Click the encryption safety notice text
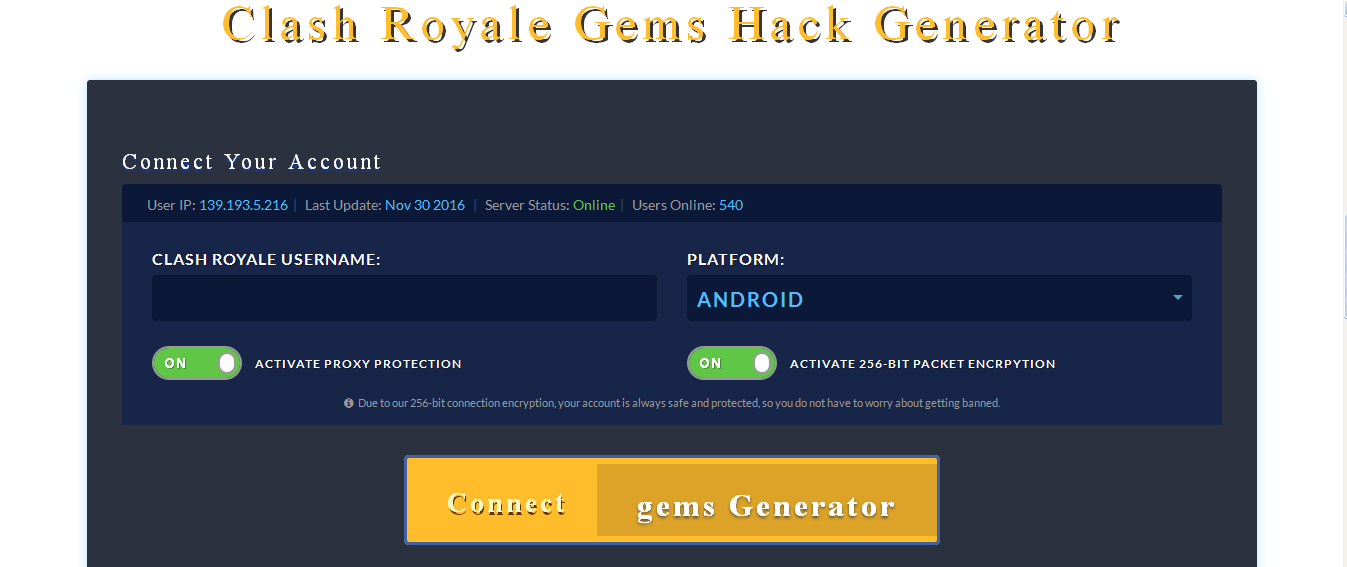Screen dimensions: 1347x567 pyautogui.click(x=679, y=403)
